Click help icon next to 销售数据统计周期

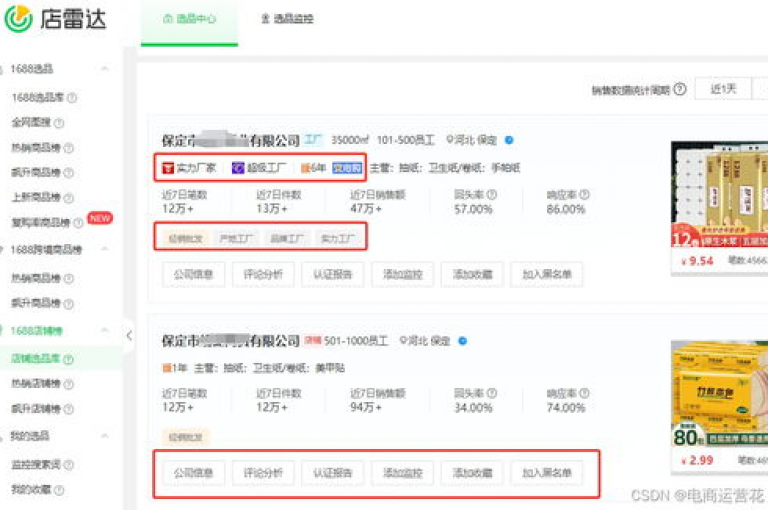(x=680, y=90)
